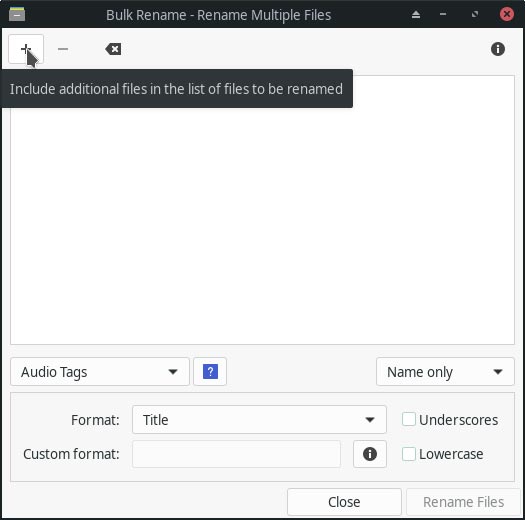Remove selected files with the minus icon
The image size is (525, 520).
(63, 49)
